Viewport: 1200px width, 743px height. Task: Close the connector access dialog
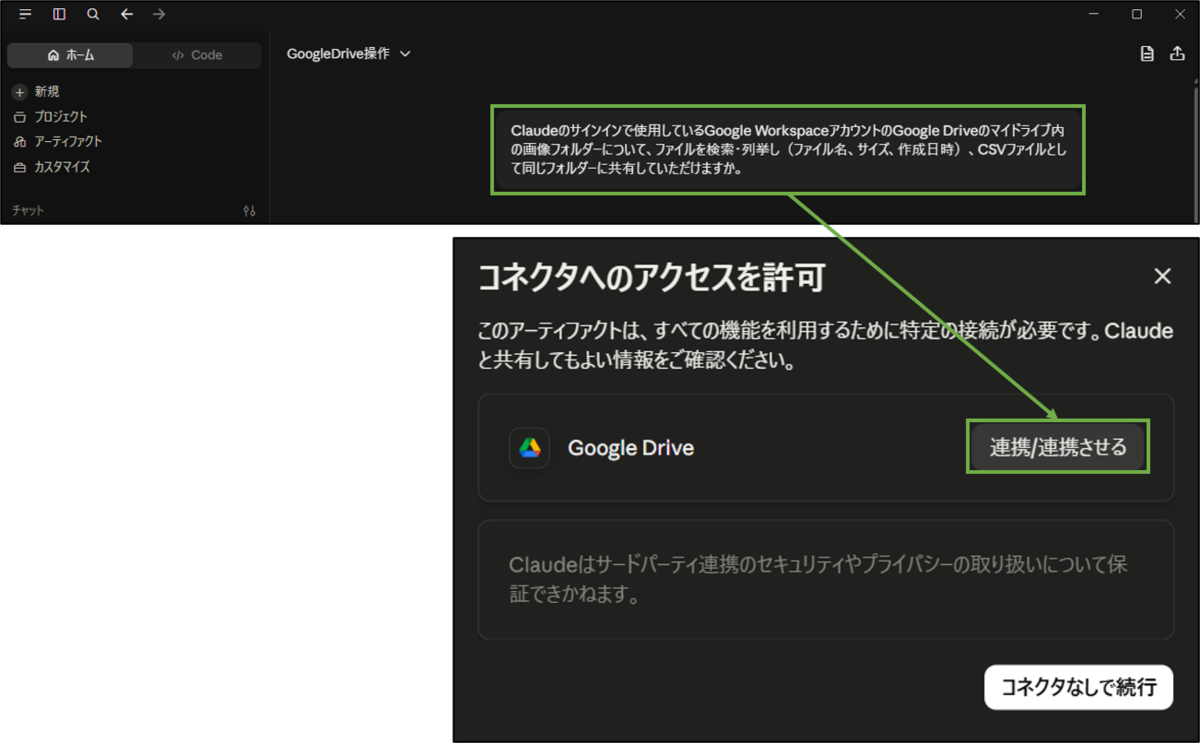coord(1162,277)
